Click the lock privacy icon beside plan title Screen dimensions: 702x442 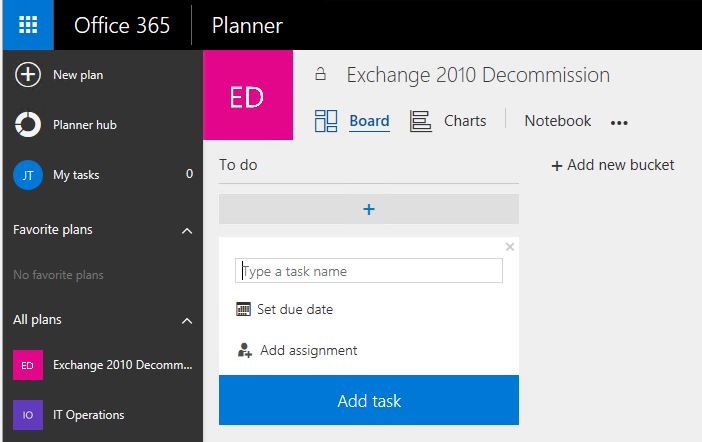click(321, 74)
